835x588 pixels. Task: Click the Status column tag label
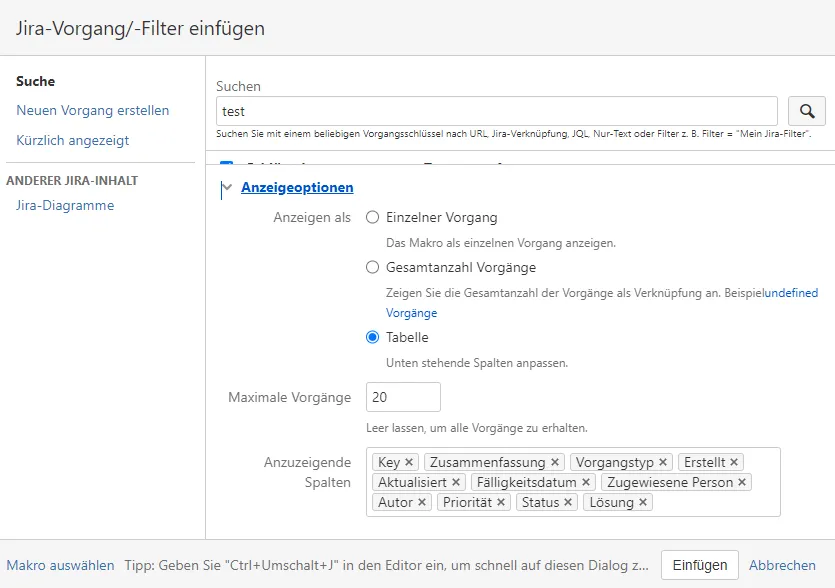click(x=541, y=502)
